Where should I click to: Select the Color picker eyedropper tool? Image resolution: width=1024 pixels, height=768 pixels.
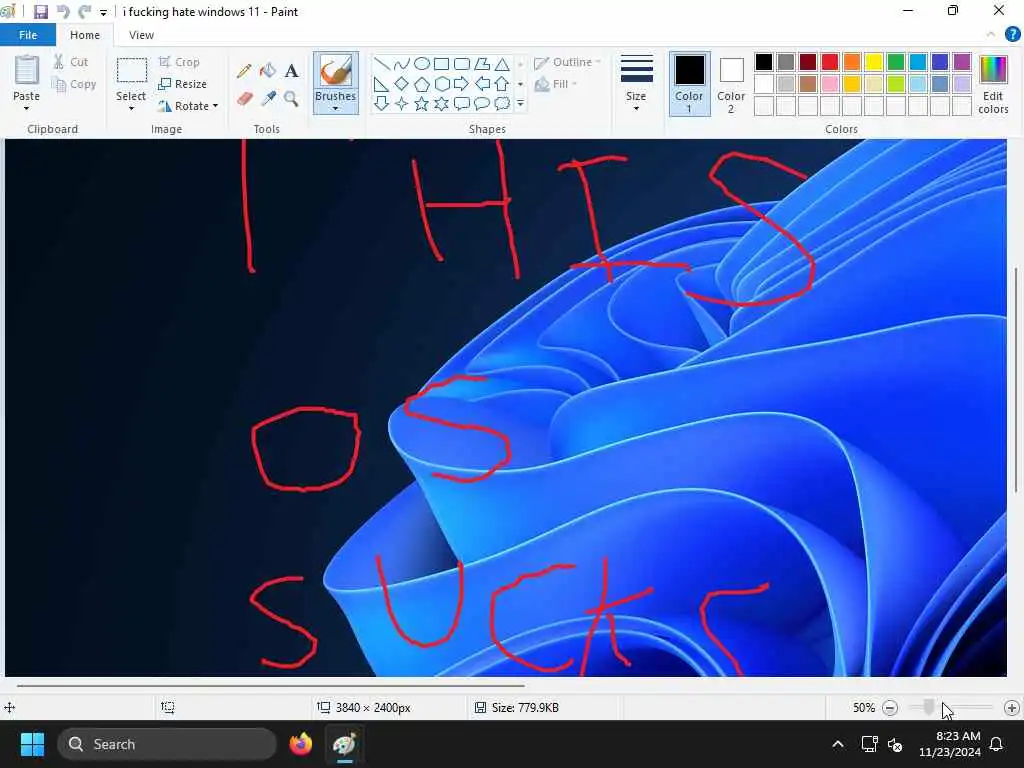click(x=268, y=99)
